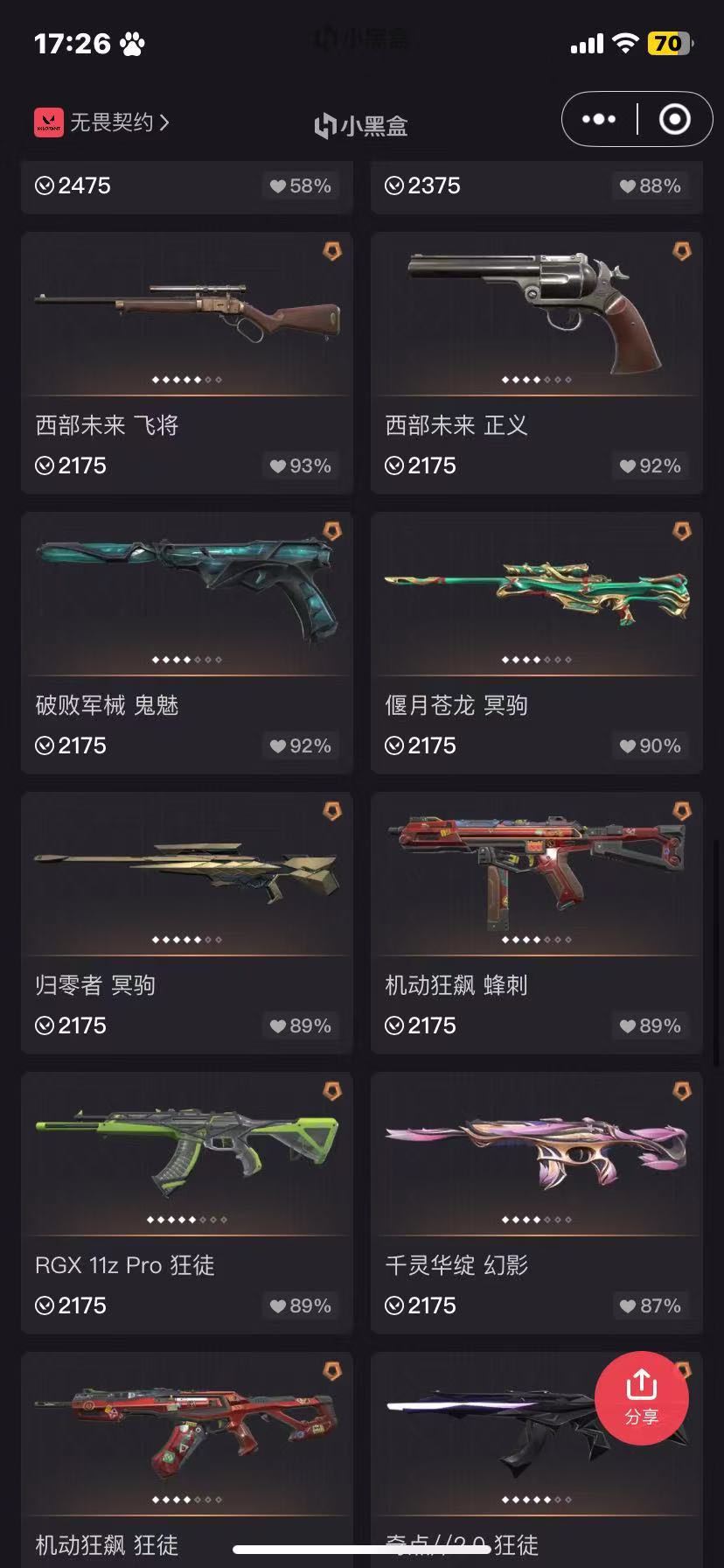The width and height of the screenshot is (724, 1568).
Task: Tap the 小黑盒 logo in header
Action: (x=361, y=126)
